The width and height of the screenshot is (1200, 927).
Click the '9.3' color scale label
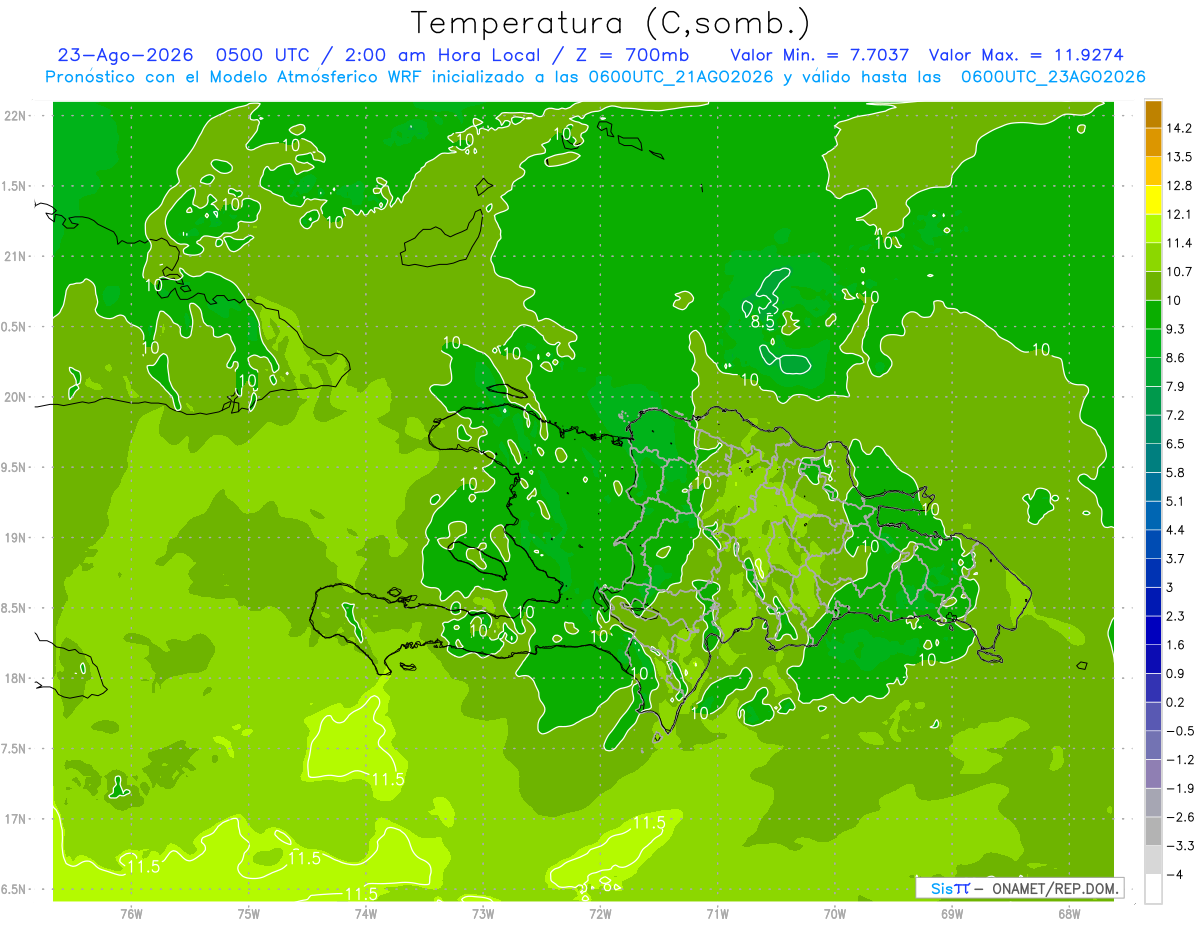coord(1176,328)
